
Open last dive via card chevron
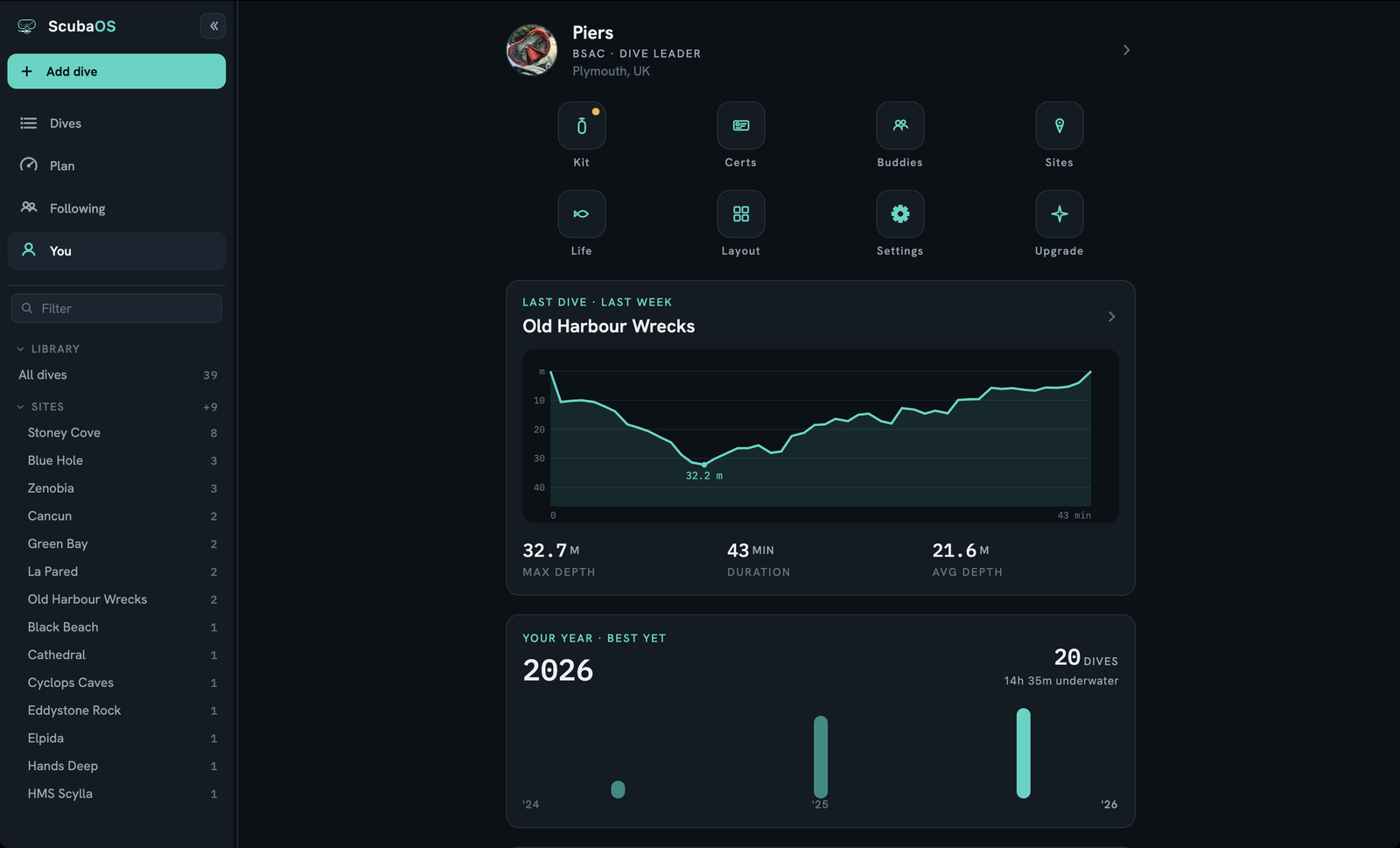[x=1111, y=317]
